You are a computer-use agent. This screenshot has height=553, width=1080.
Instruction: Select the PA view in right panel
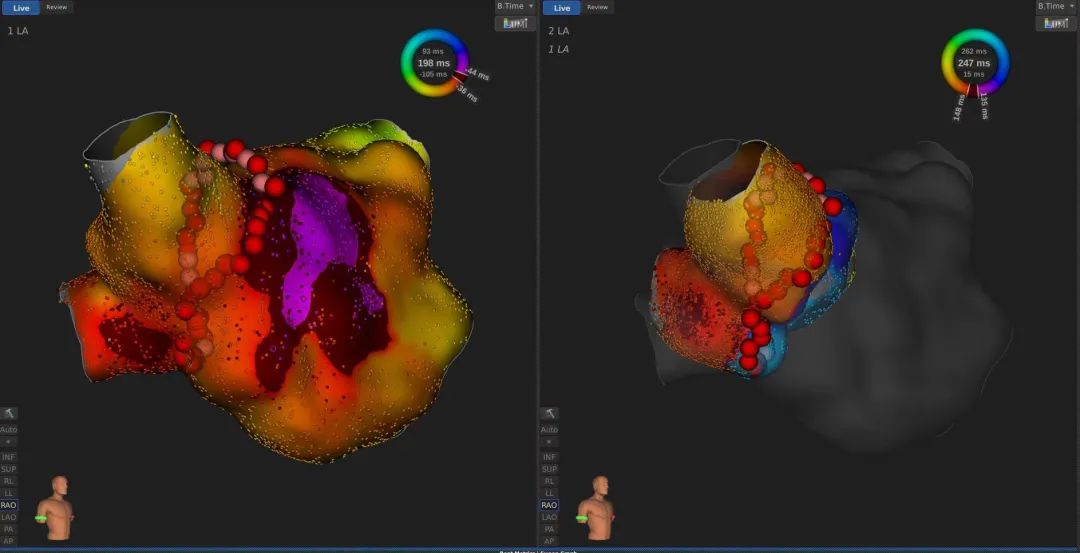click(x=549, y=529)
